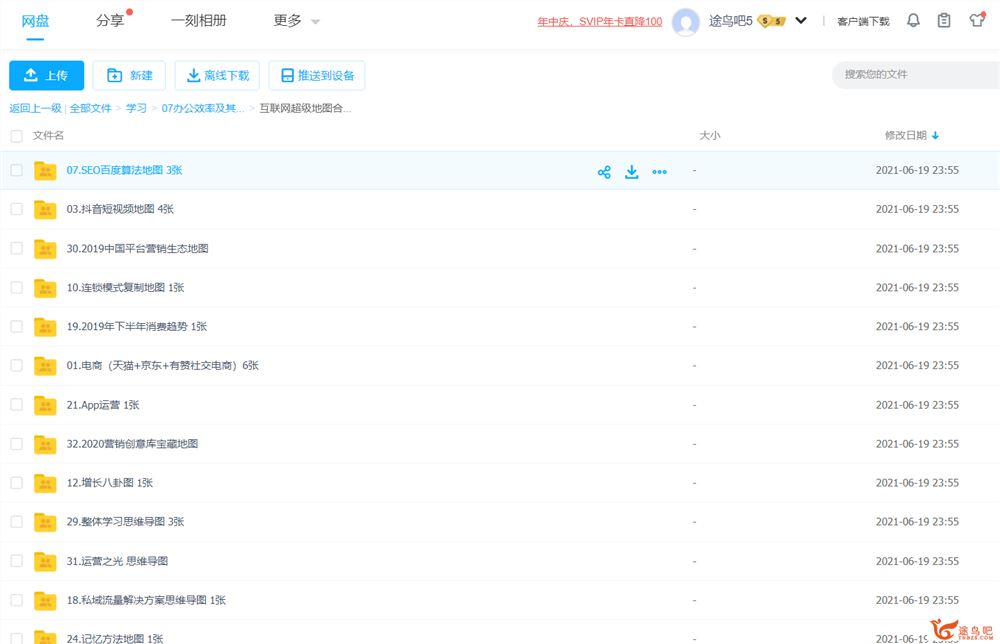Open the three-dot more options on the 07.SEO row
The height and width of the screenshot is (644, 1000).
click(659, 172)
